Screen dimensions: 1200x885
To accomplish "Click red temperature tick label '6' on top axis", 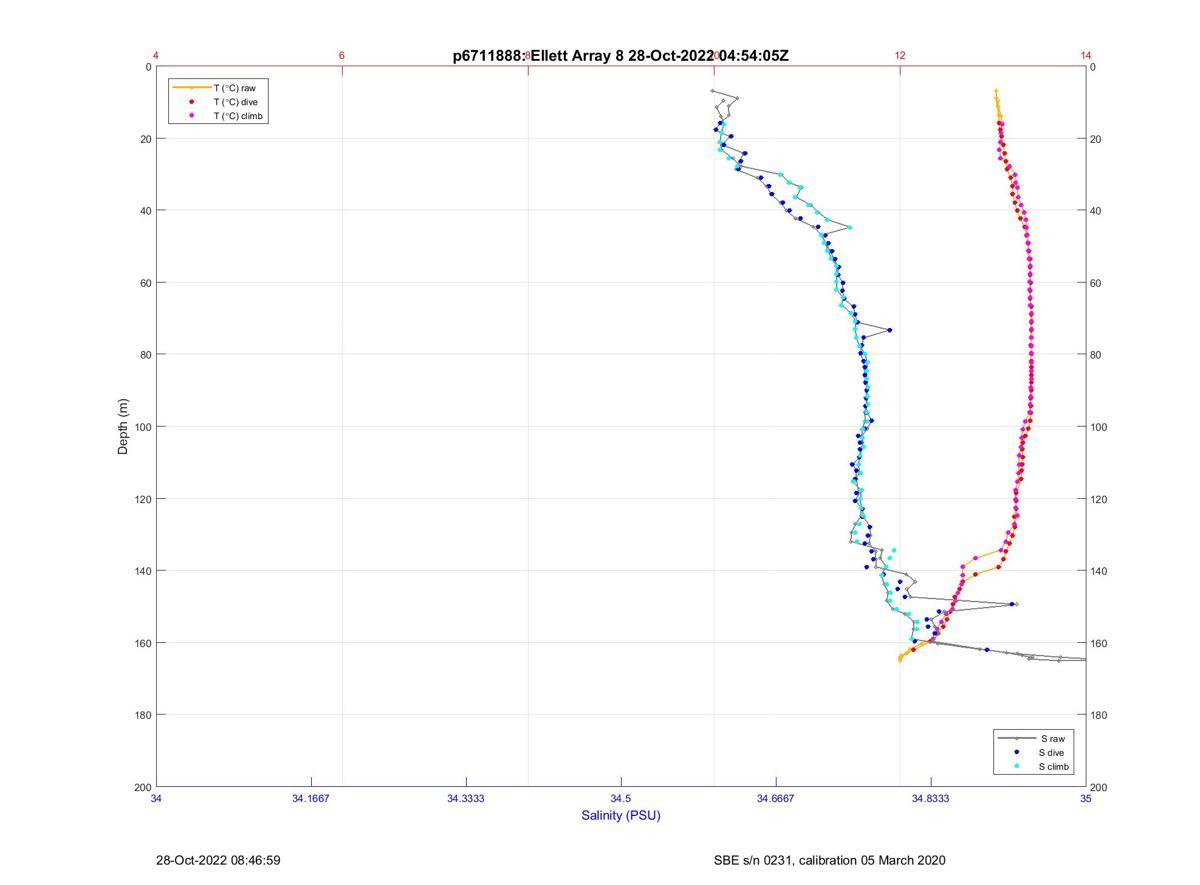I will [x=342, y=56].
